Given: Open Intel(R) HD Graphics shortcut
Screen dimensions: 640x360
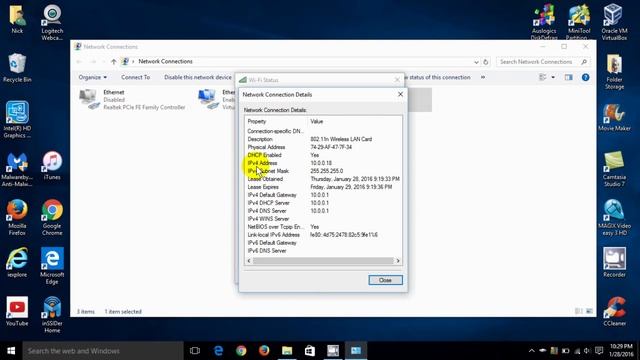Looking at the screenshot, I should coord(17,119).
